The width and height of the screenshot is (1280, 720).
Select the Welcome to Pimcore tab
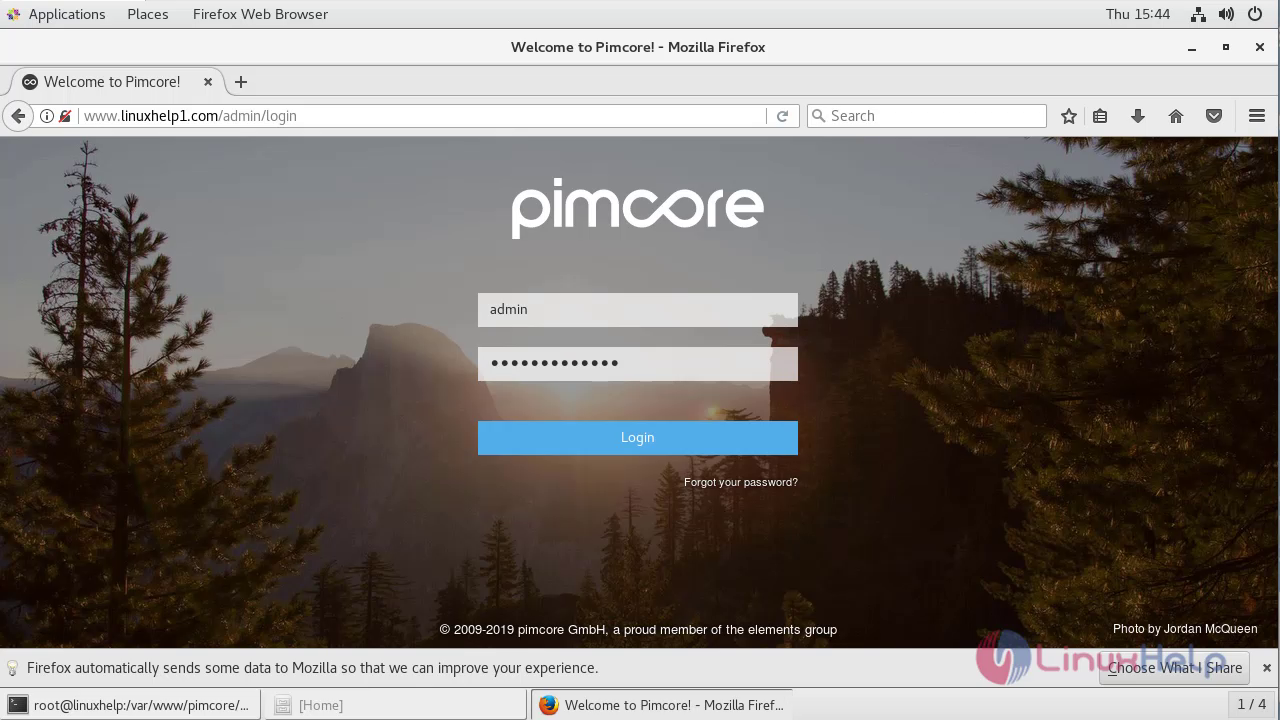point(118,82)
